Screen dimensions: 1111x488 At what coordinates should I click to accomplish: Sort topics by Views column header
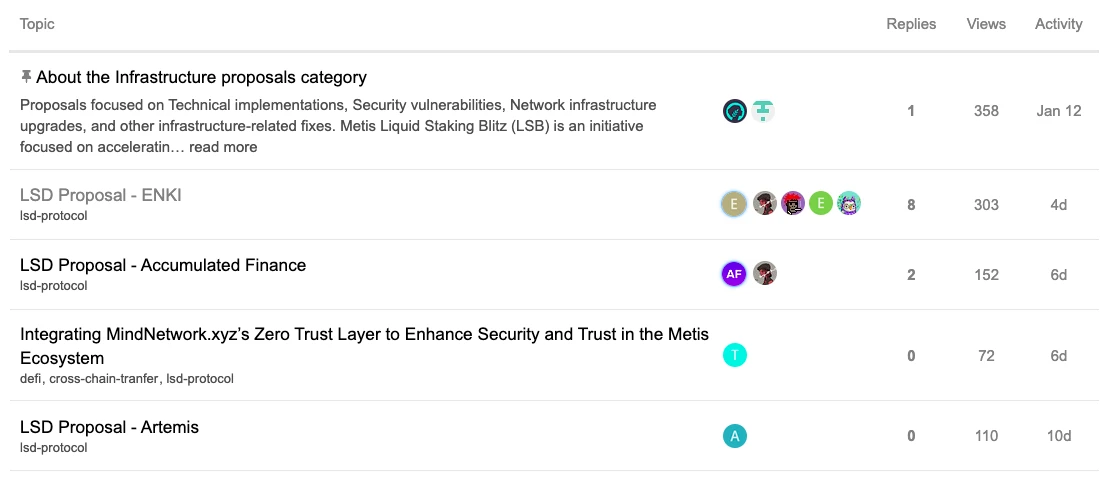[986, 24]
